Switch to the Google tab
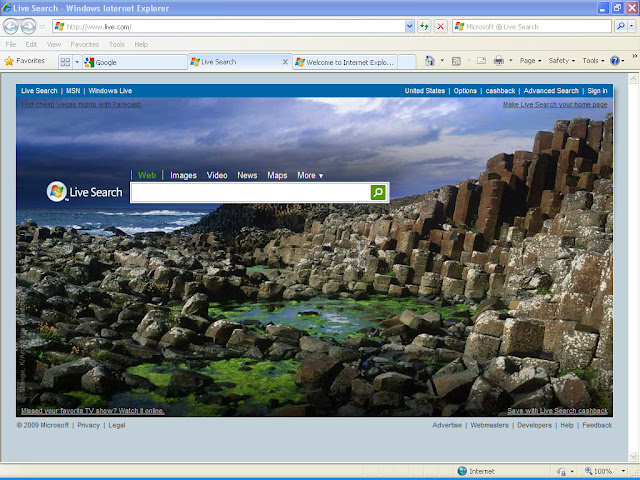The image size is (640, 480). [135, 62]
